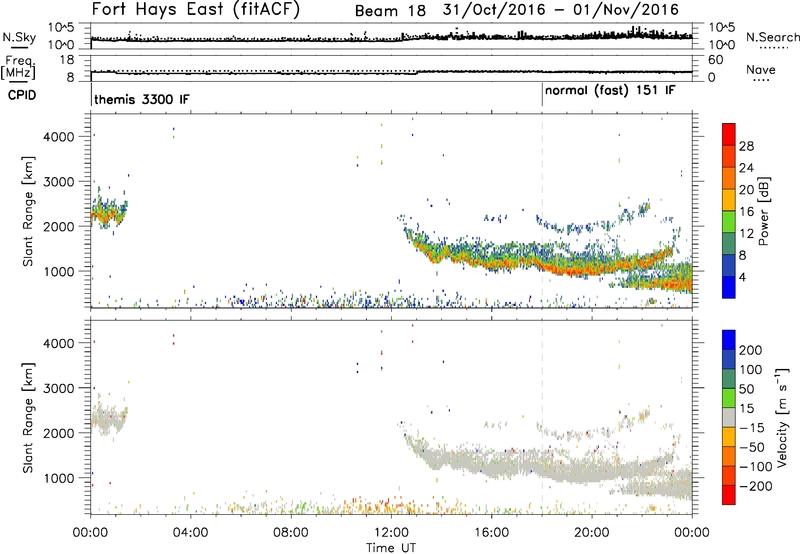Click the dashed CPID change marker at 18:00
Screen dimensions: 800x554
point(542,211)
